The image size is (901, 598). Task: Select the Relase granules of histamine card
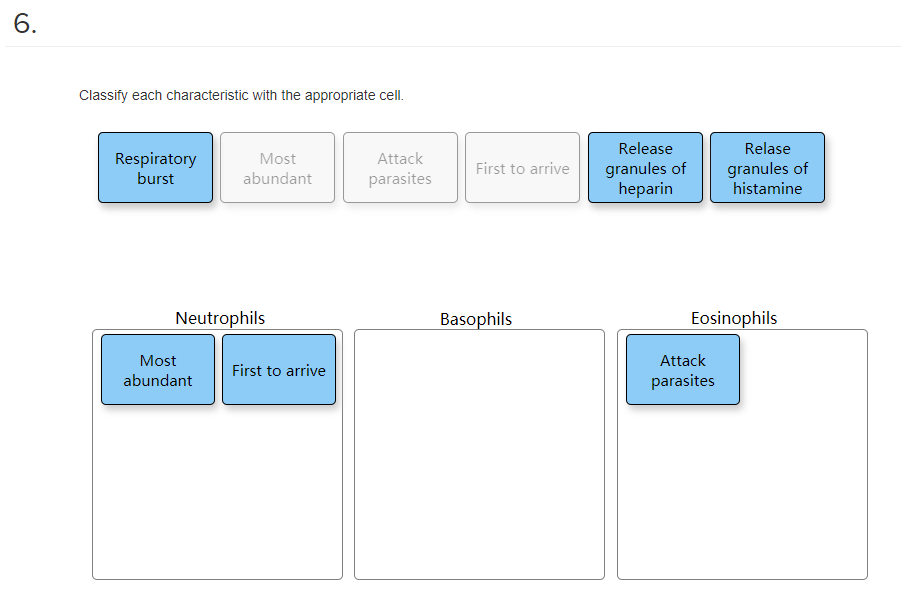767,167
